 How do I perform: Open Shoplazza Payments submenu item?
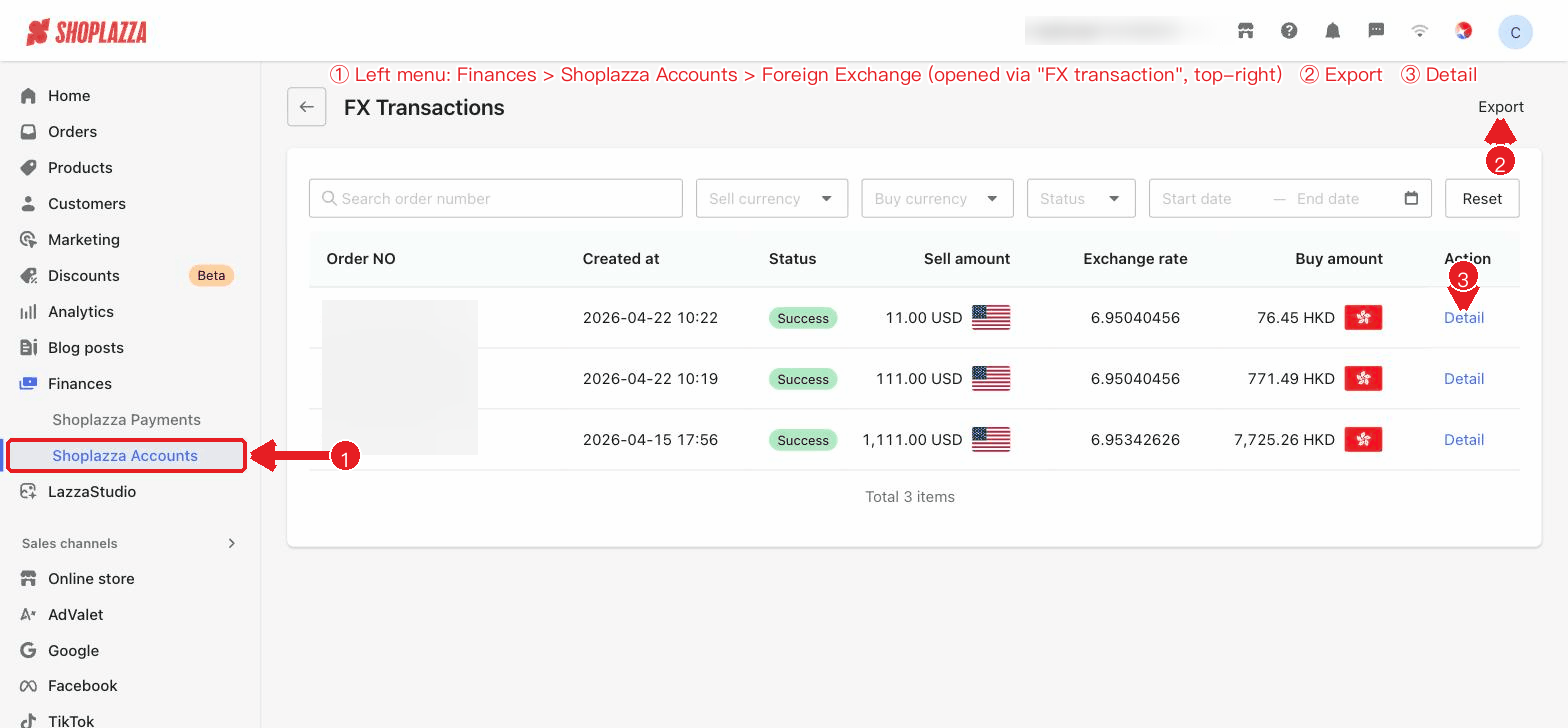(x=126, y=420)
